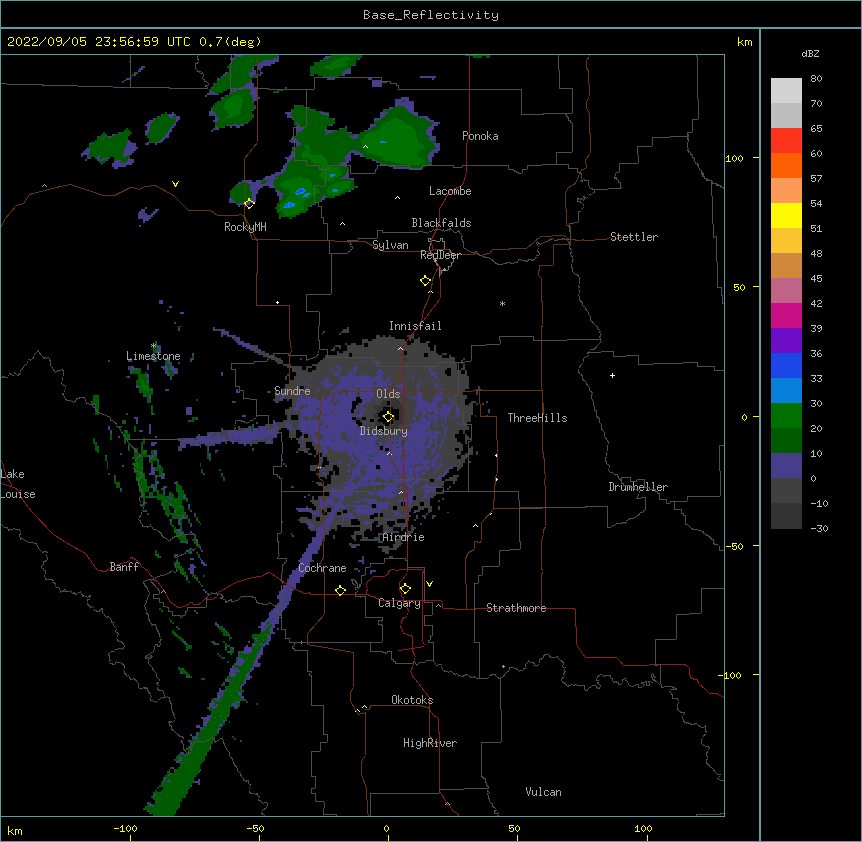Viewport: 862px width, 842px height.
Task: Select the slate purple 0-10 dBZ legend color
Action: pos(786,466)
